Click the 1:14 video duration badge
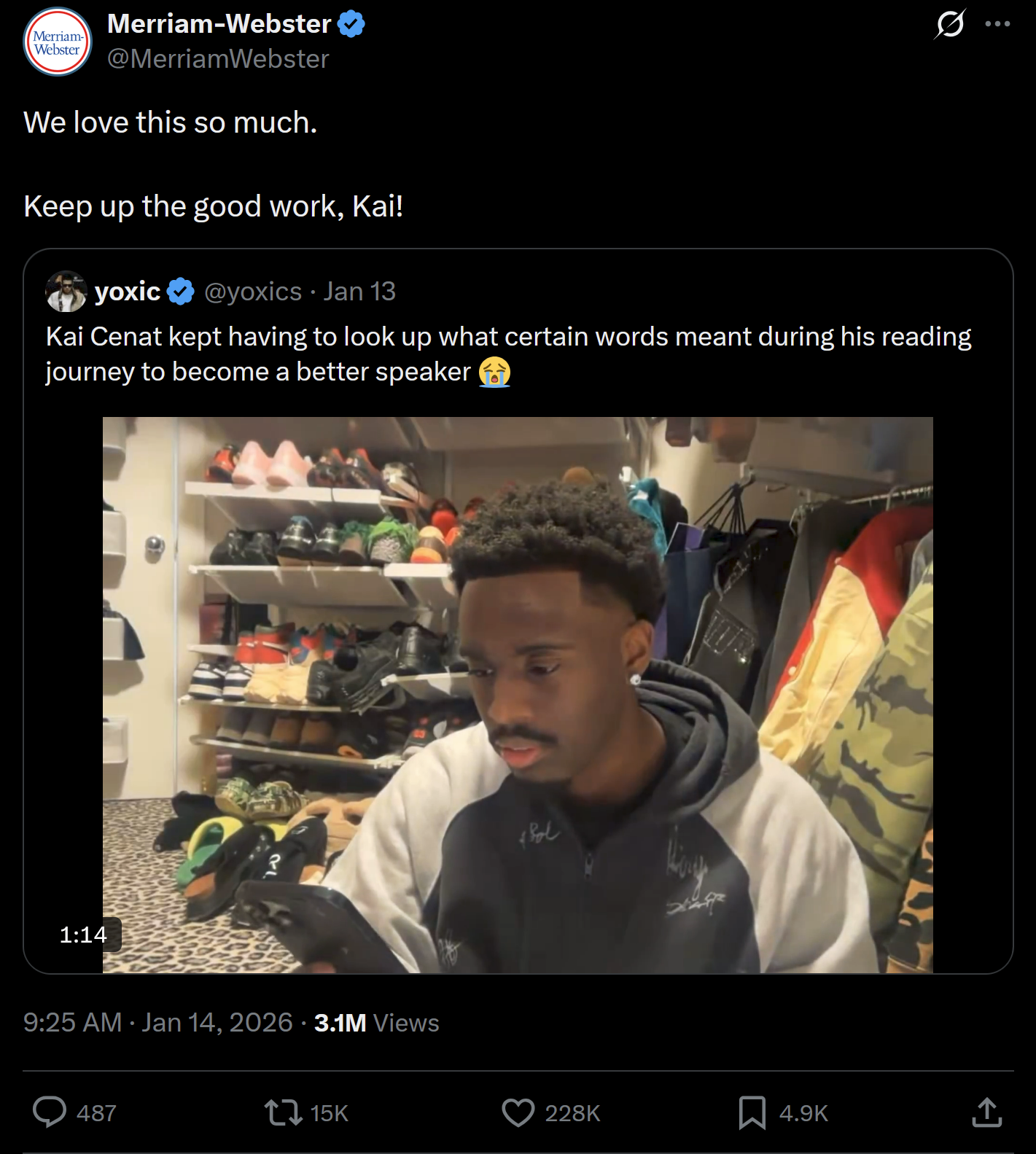 83,935
